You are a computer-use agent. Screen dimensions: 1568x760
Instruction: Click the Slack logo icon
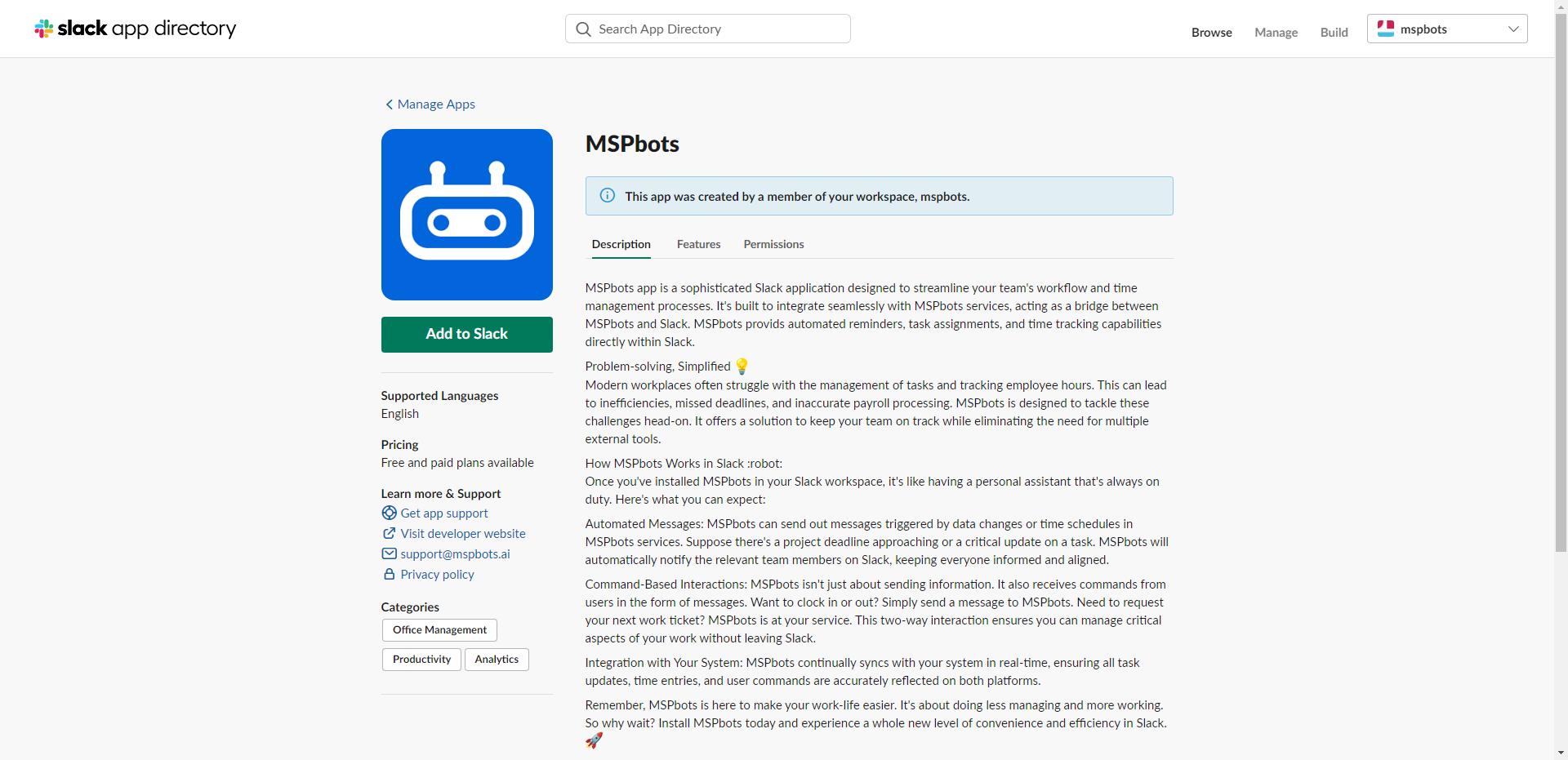44,29
